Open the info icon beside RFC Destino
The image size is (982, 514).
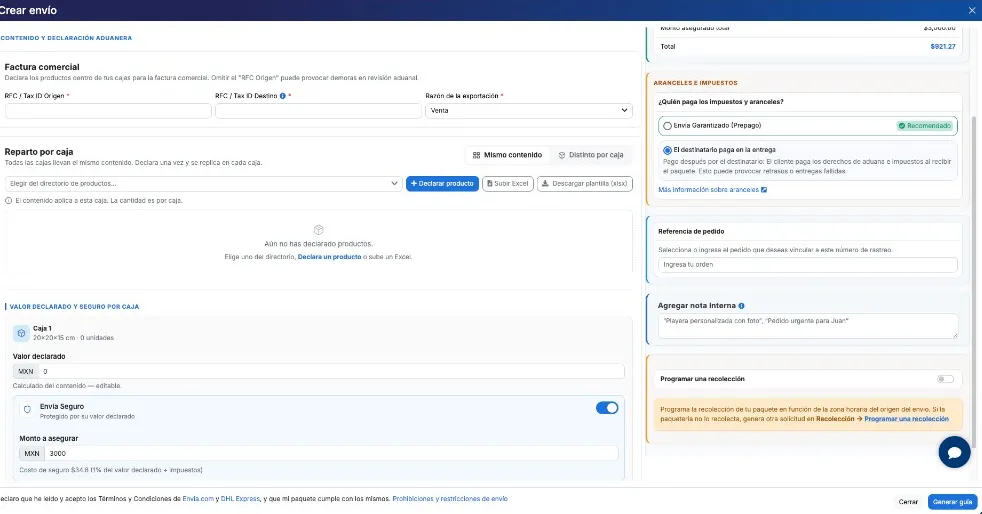point(282,96)
